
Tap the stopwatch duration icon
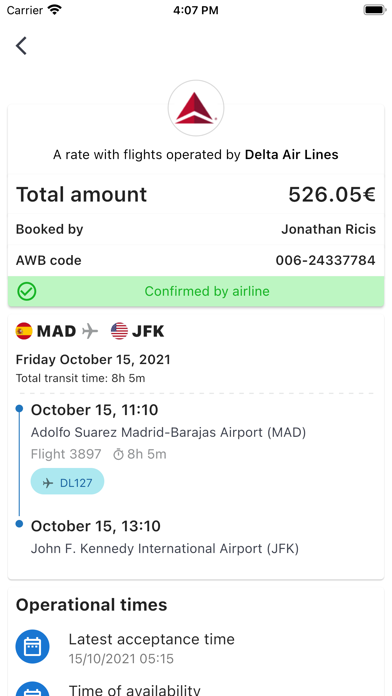point(118,455)
